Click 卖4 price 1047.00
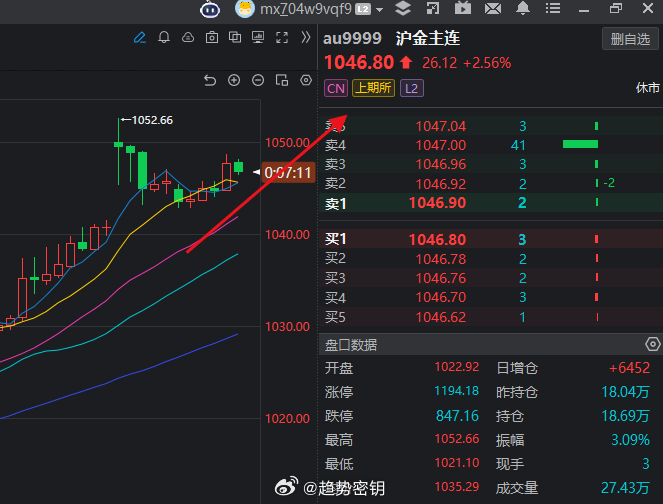This screenshot has height=504, width=663. click(x=441, y=145)
